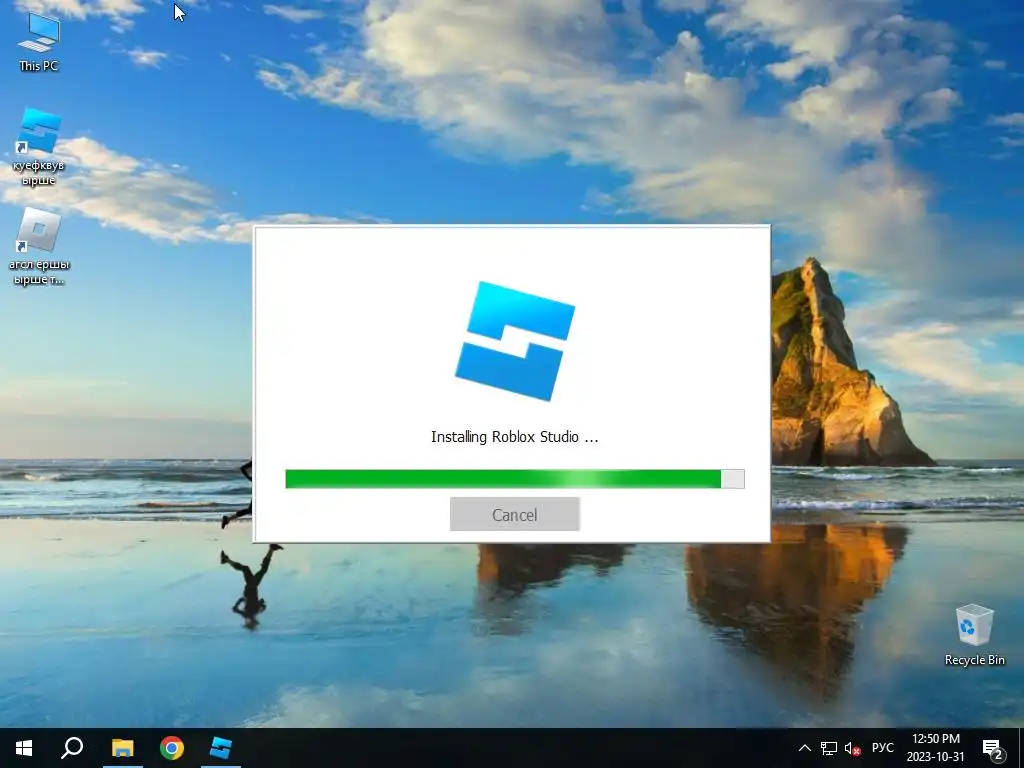Show hidden system tray icons
The height and width of the screenshot is (768, 1024).
[805, 748]
